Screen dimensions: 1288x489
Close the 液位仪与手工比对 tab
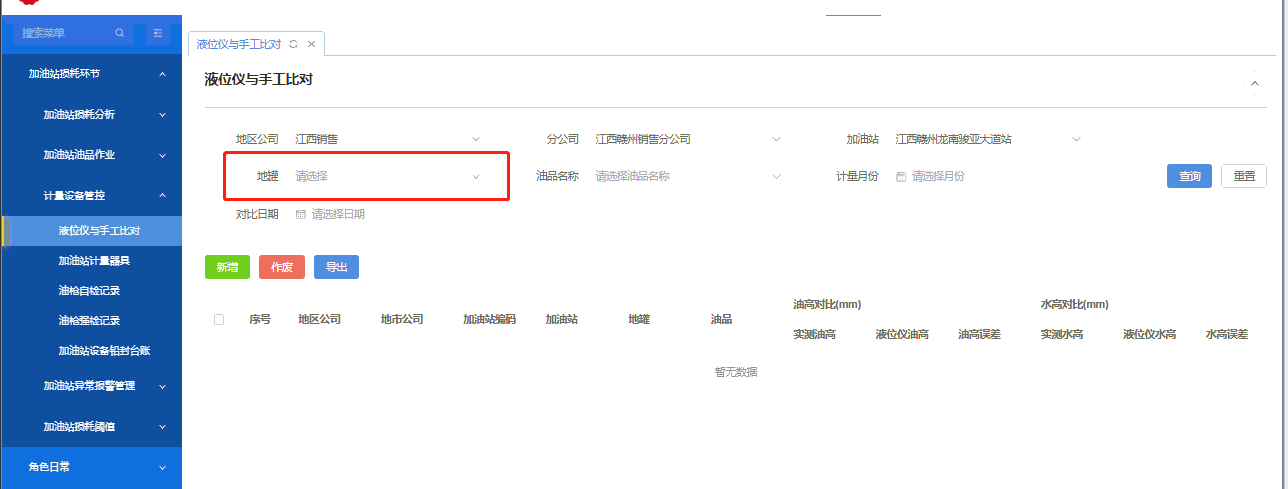point(312,44)
